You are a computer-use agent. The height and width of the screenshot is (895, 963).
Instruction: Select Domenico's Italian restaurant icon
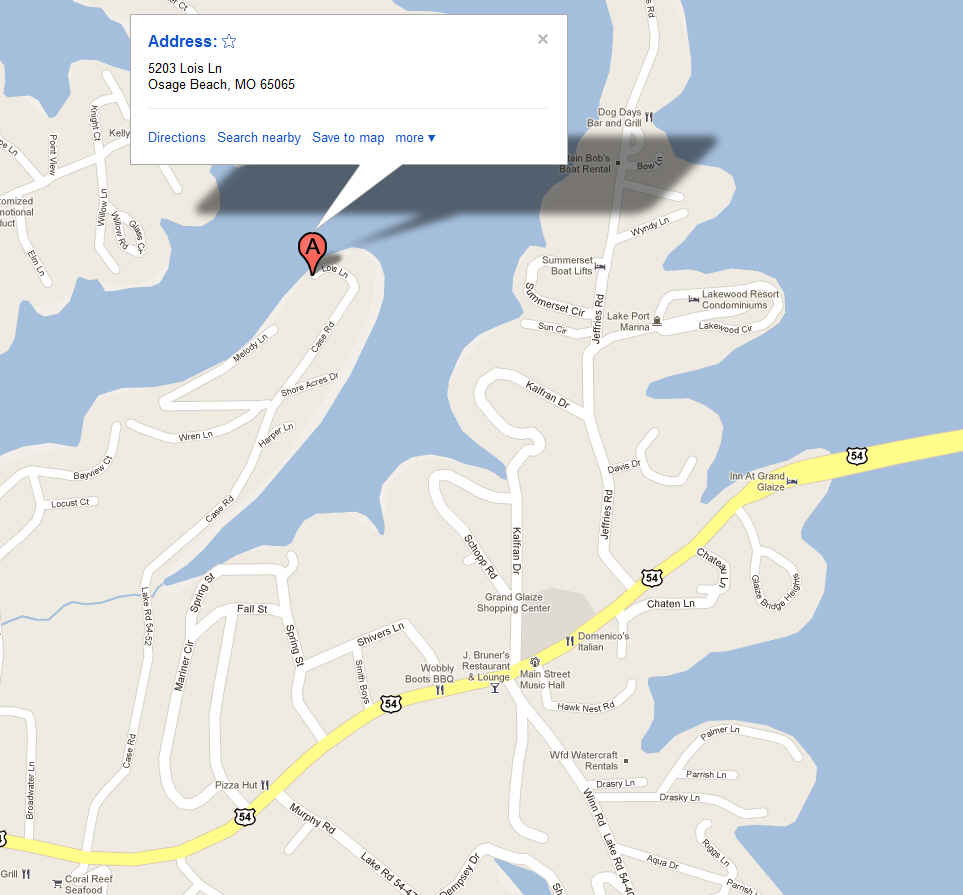click(570, 641)
